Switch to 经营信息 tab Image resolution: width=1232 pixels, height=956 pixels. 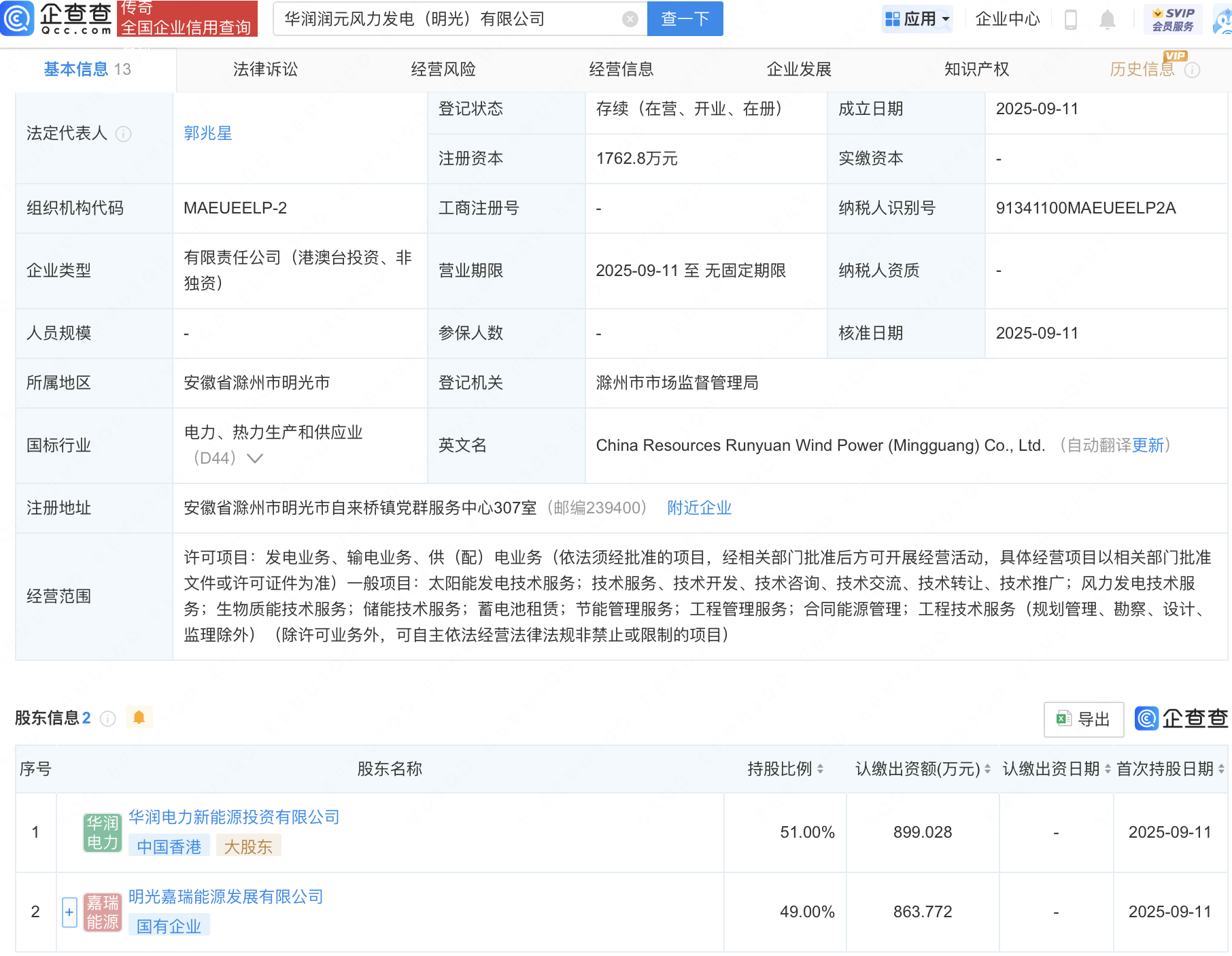[x=621, y=69]
